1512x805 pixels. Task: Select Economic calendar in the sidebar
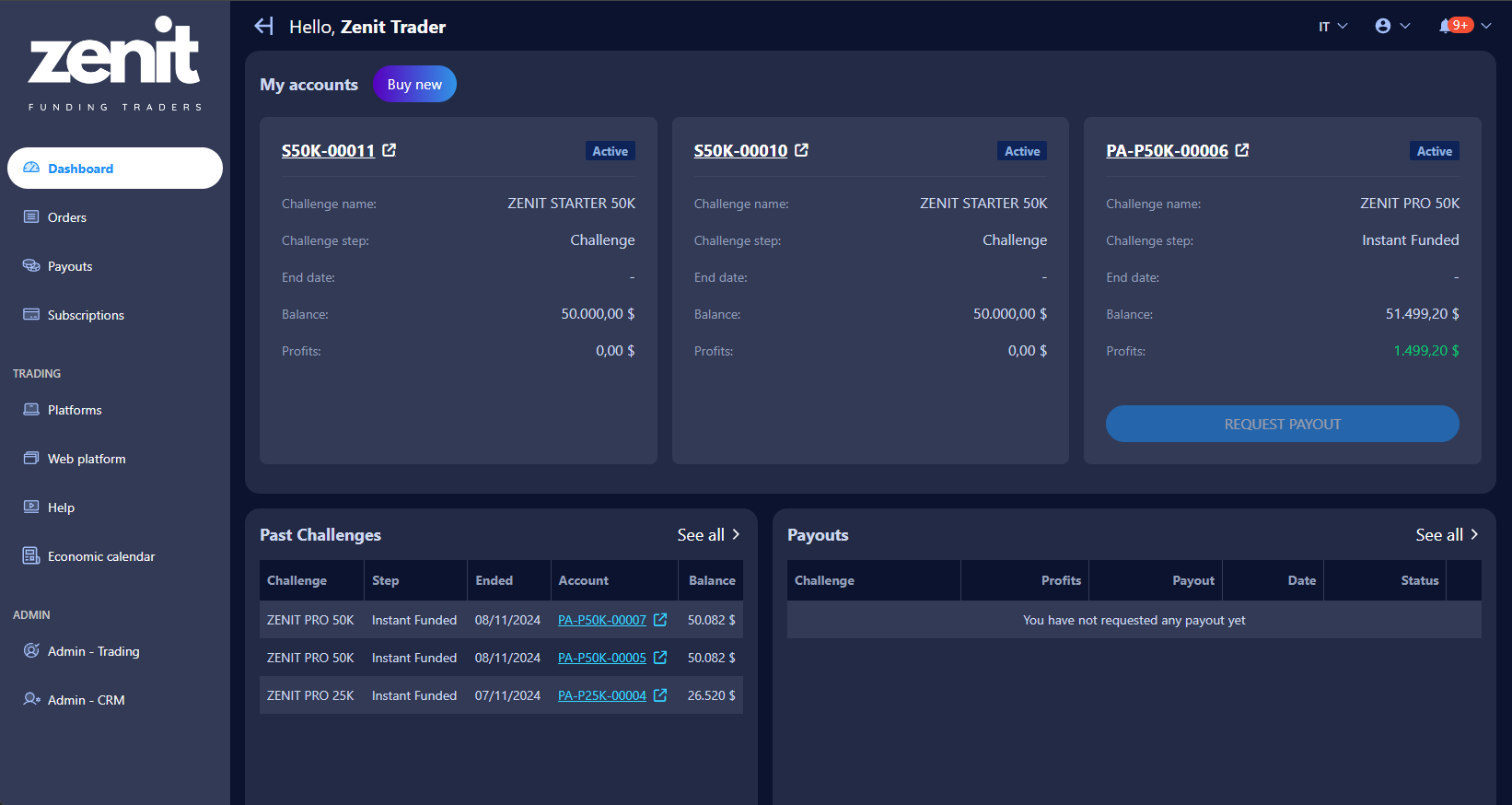(101, 556)
